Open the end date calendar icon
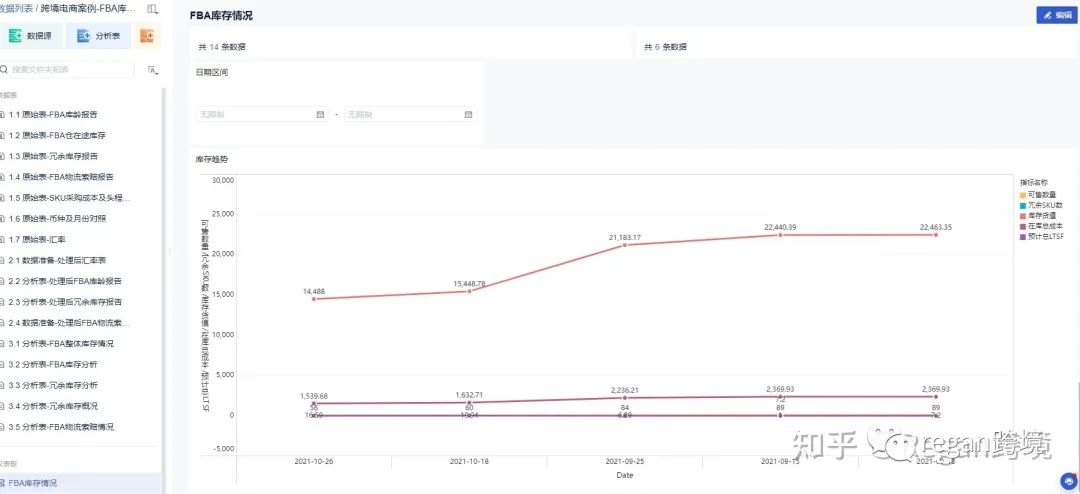This screenshot has width=1080, height=494. pos(468,114)
